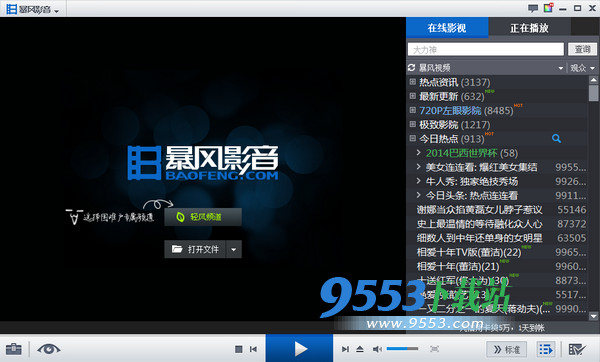600x362 pixels.
Task: Open the toolbox briefcase icon
Action: click(14, 349)
